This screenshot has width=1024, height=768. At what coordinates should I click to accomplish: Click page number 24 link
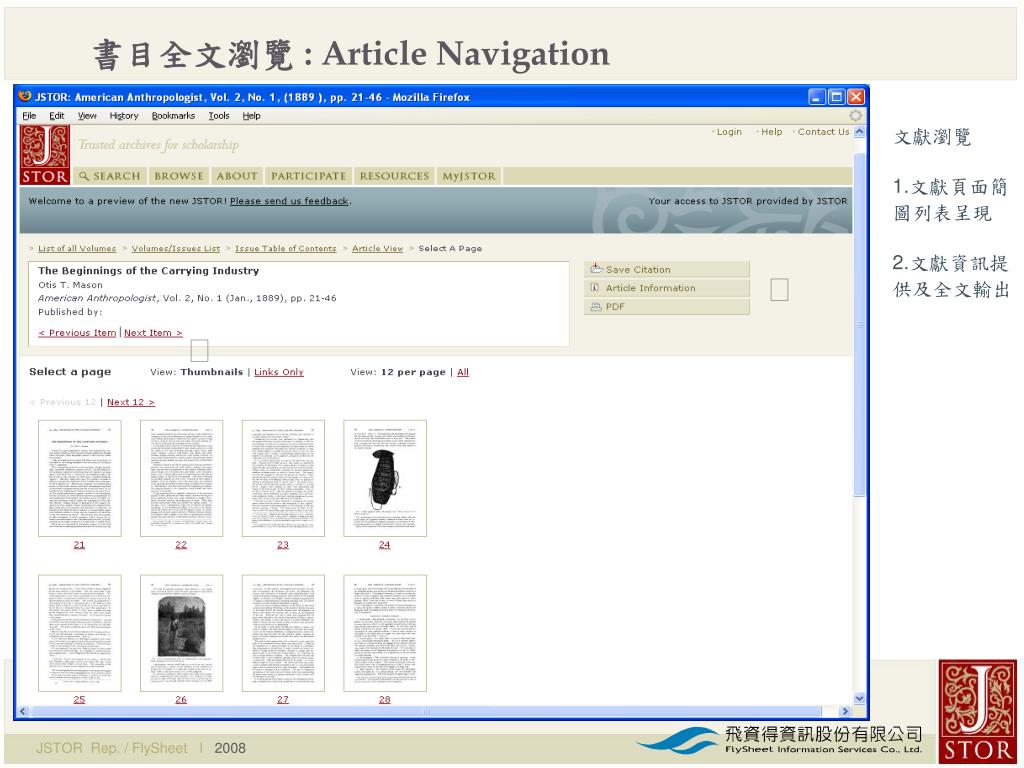pos(385,545)
